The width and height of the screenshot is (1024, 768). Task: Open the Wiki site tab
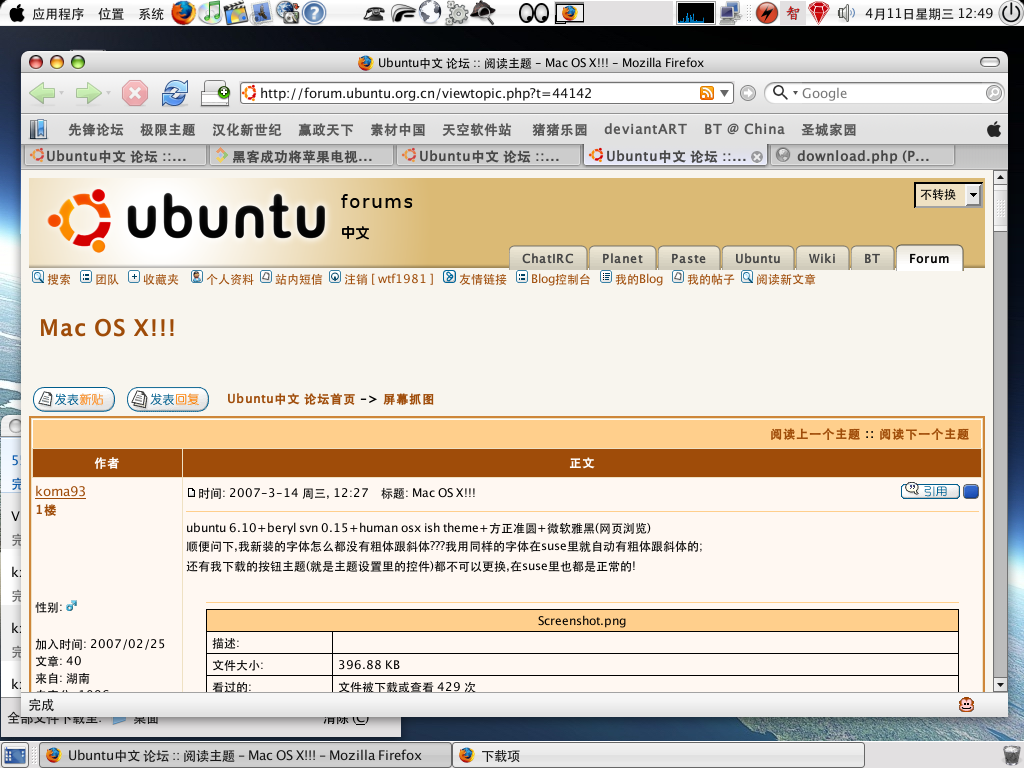pos(822,258)
